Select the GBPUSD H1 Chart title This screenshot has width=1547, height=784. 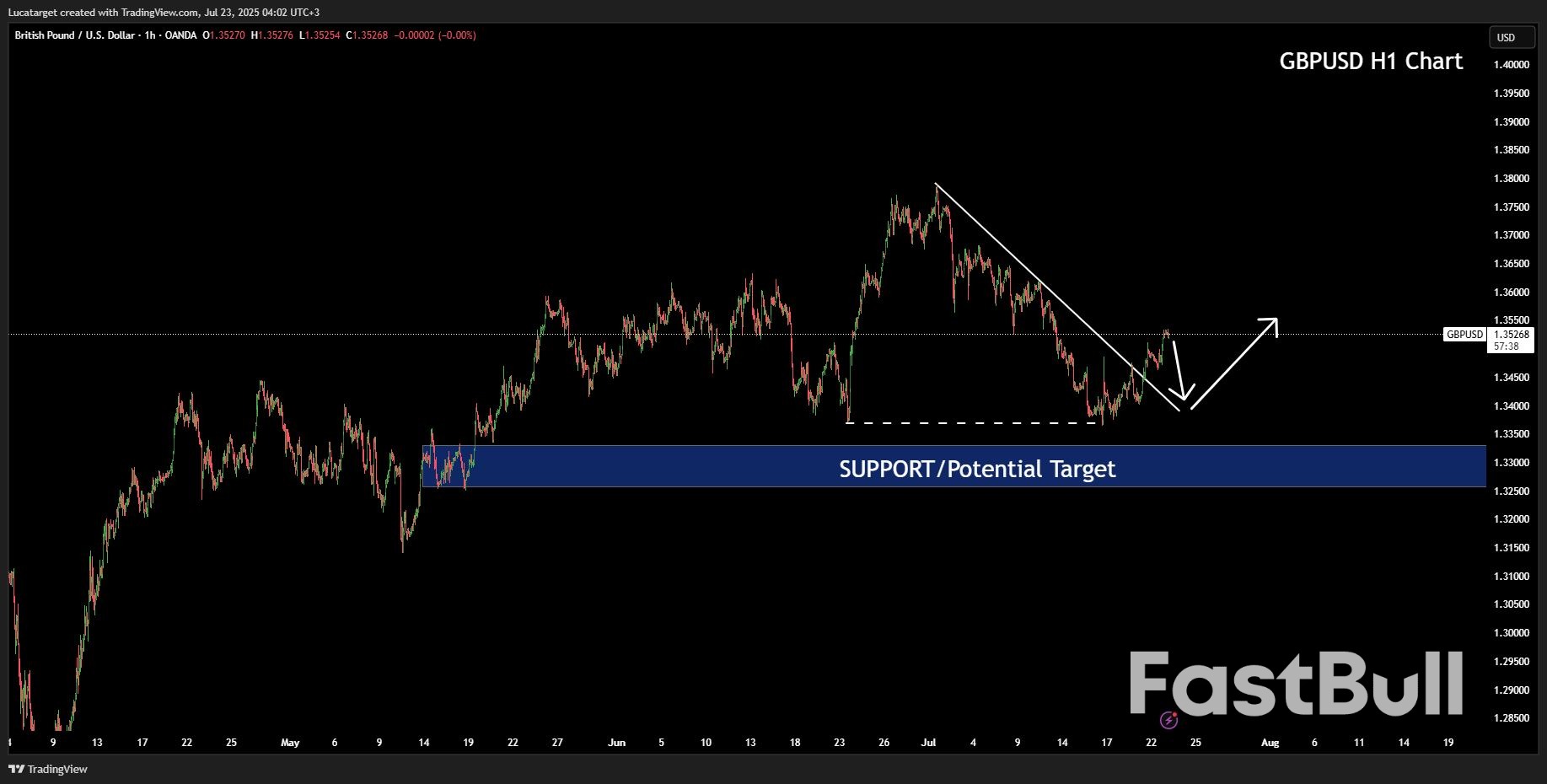(x=1372, y=61)
